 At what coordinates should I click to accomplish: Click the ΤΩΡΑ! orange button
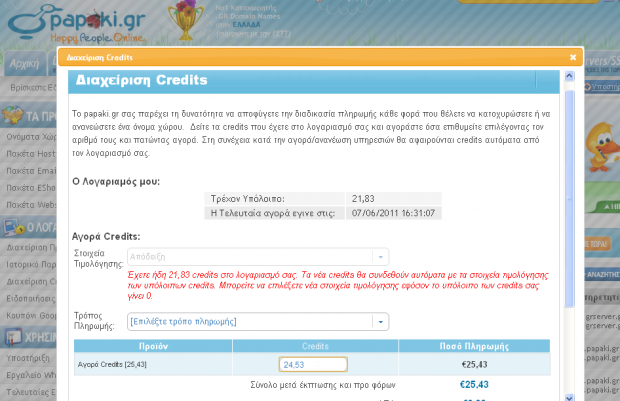pyautogui.click(x=597, y=244)
